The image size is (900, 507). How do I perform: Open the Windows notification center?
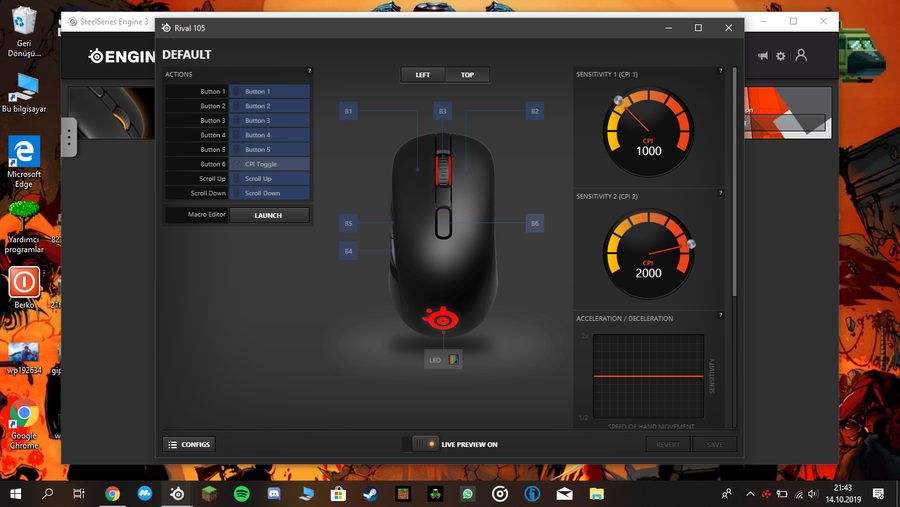pyautogui.click(x=878, y=494)
